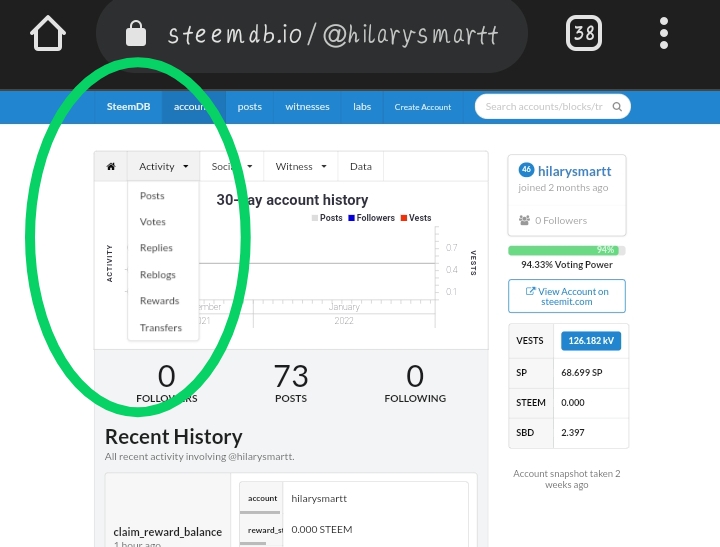The width and height of the screenshot is (720, 547).
Task: Collapse the Activity dropdown
Action: tap(163, 166)
